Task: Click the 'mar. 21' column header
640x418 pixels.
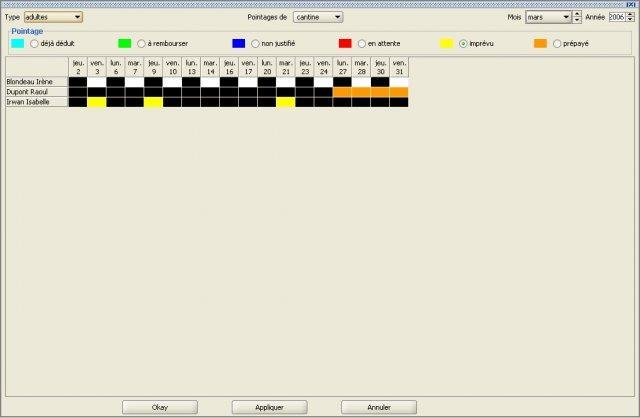Action: 286,67
